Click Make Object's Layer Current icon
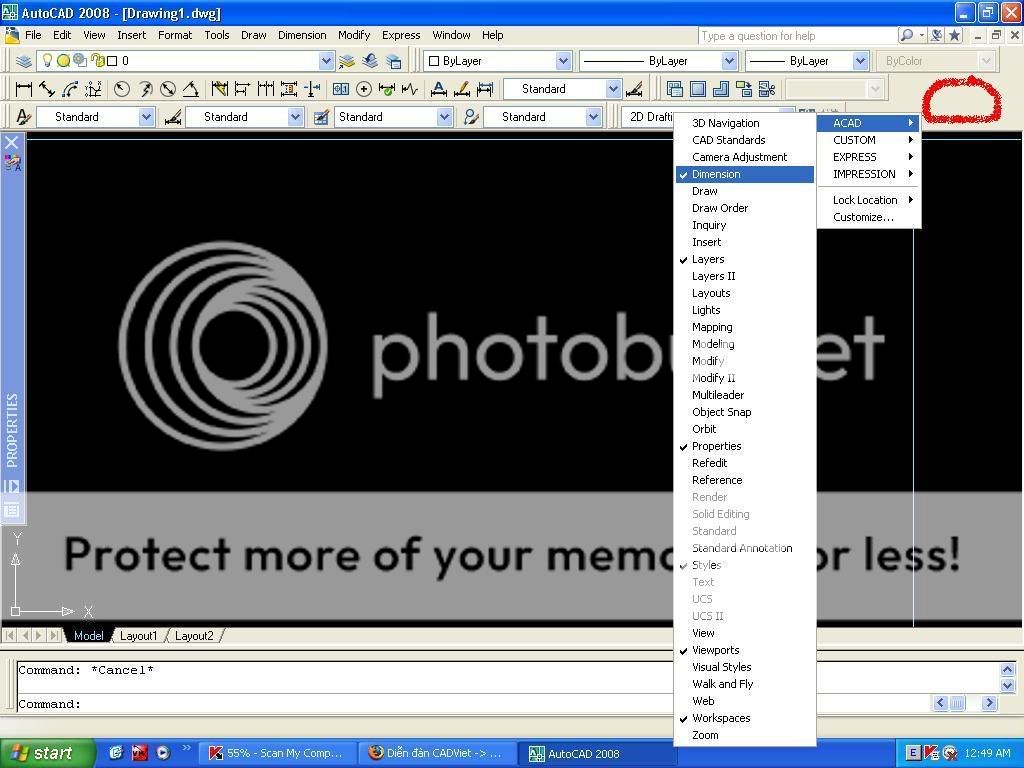Viewport: 1024px width, 768px height. tap(347, 61)
